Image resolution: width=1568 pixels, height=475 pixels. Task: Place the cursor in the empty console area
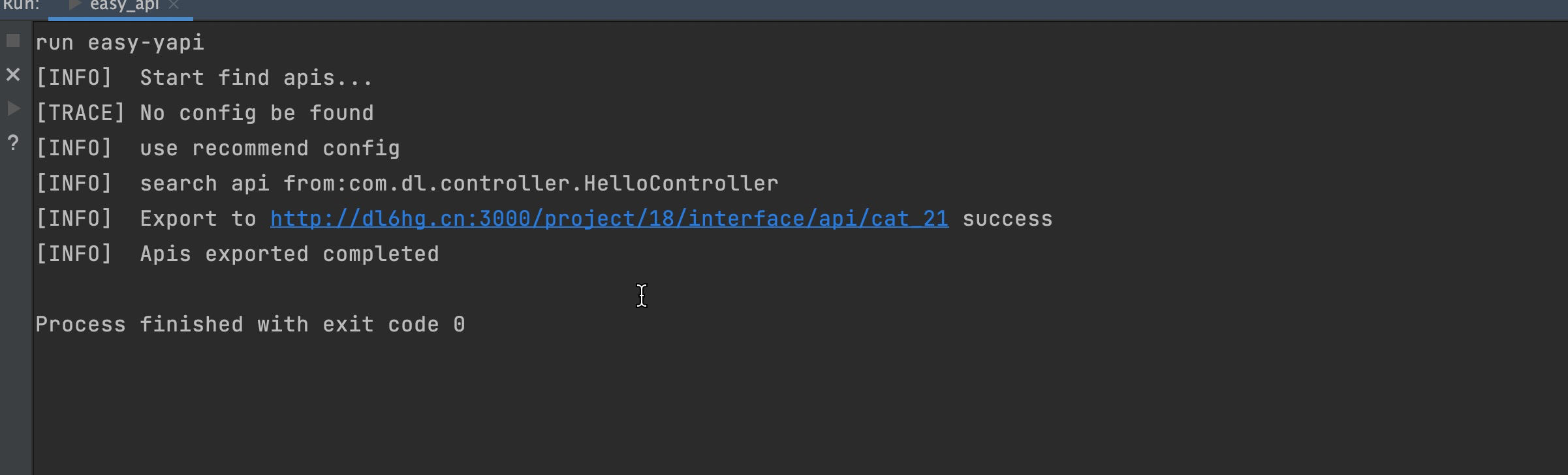pos(783,391)
